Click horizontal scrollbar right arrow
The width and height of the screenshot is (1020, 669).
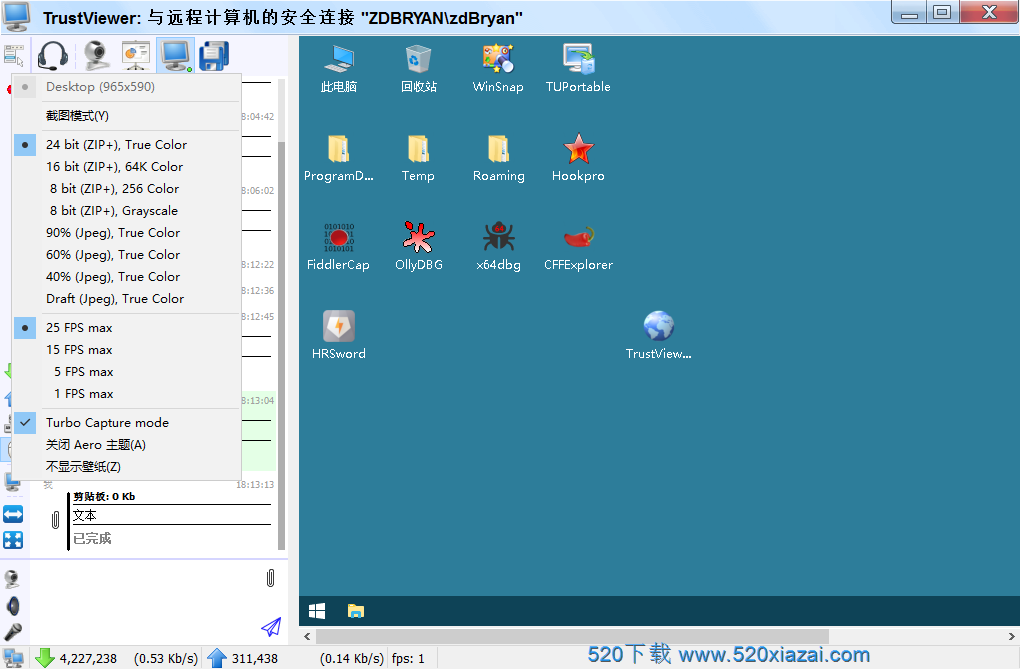pyautogui.click(x=1012, y=636)
